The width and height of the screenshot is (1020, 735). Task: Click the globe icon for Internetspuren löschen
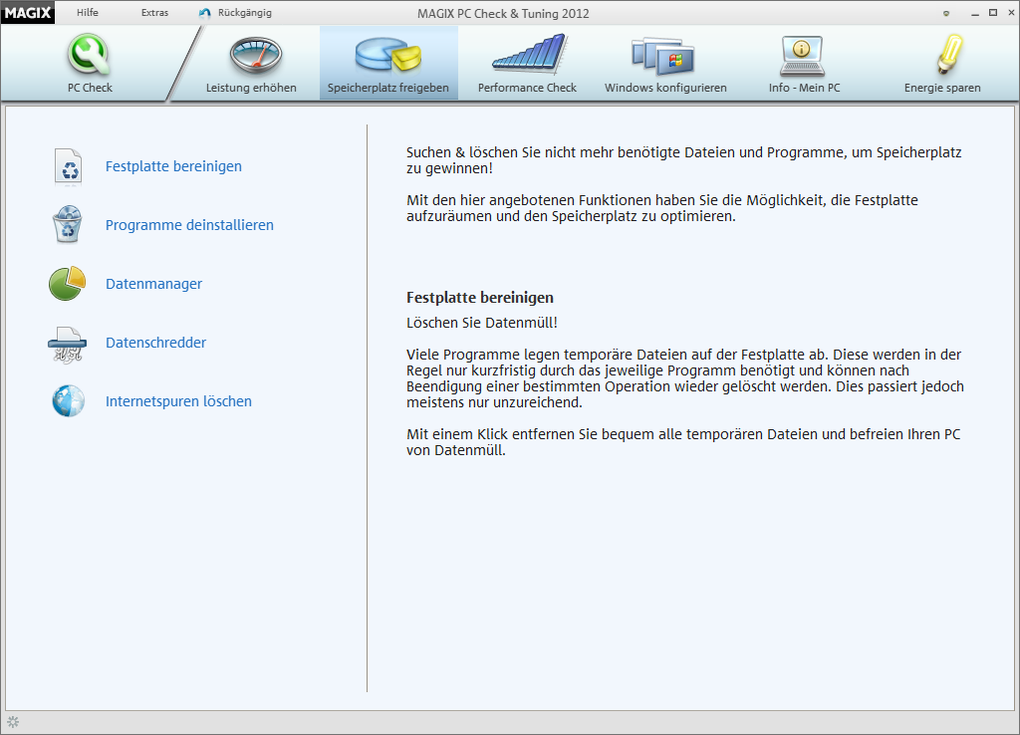68,401
